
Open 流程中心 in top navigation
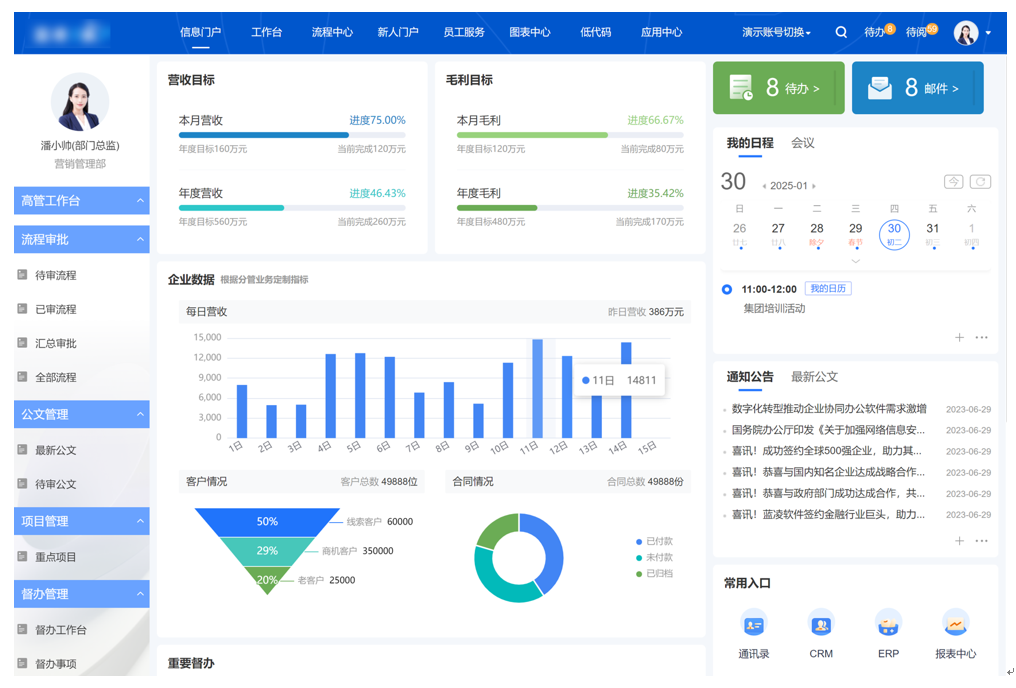point(332,32)
